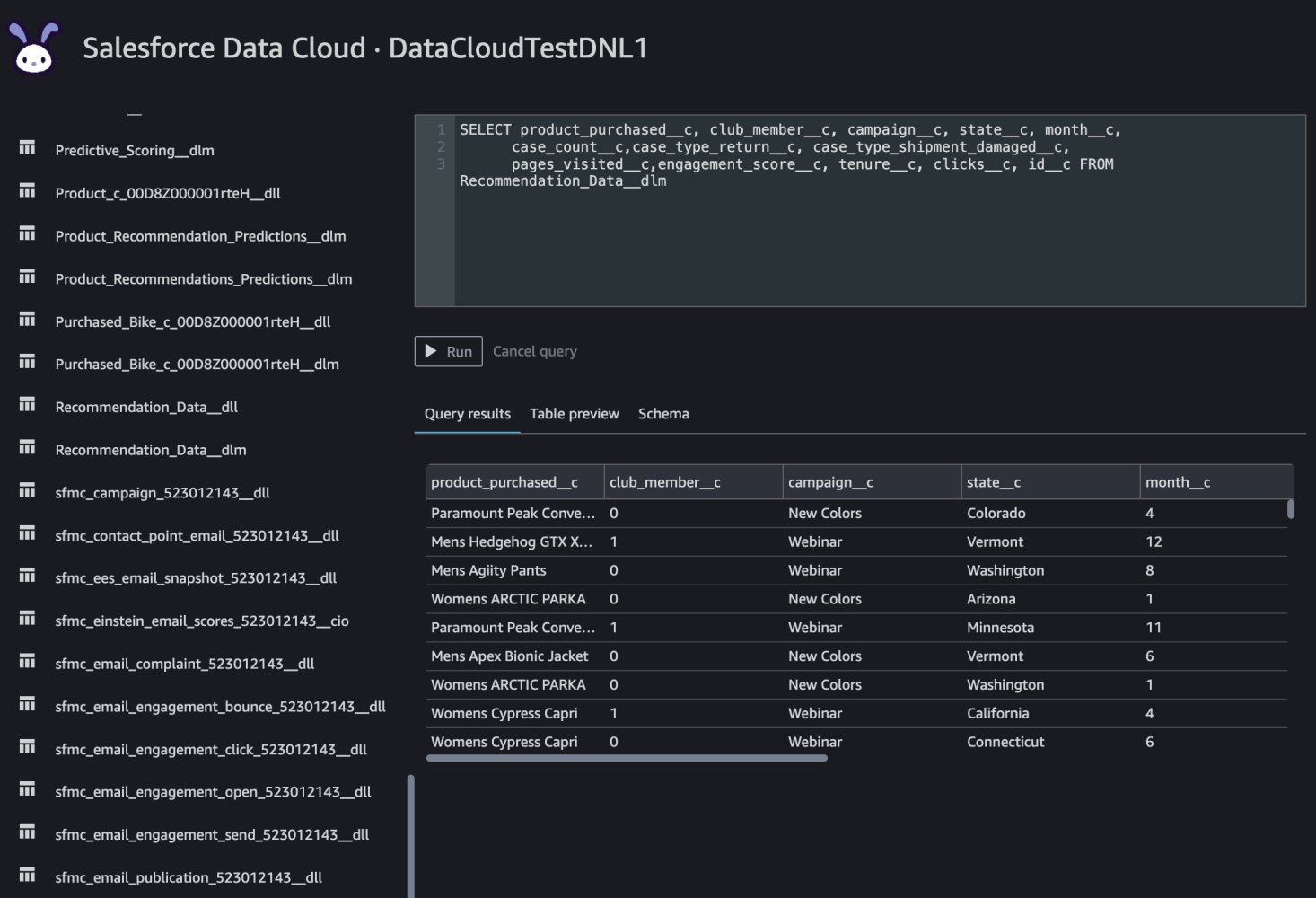Open the Schema tab
This screenshot has height=898, width=1316.
663,414
